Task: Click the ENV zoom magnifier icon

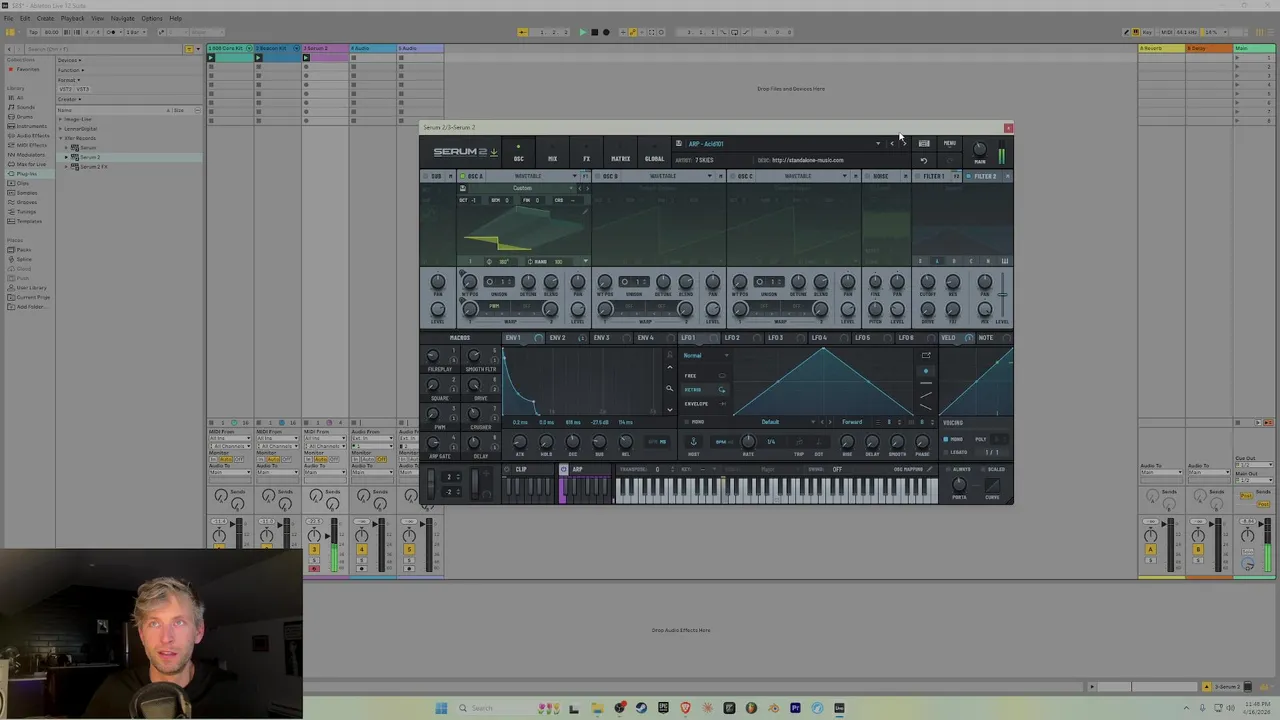Action: 670,389
